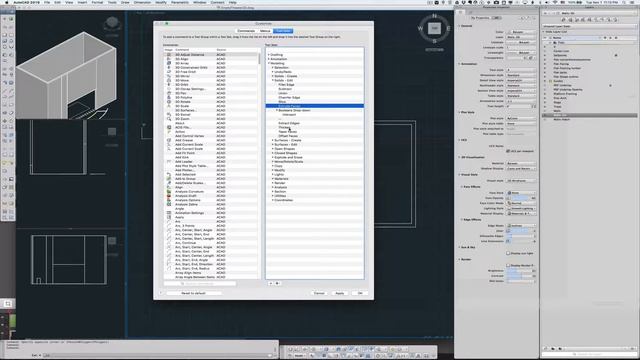Screen dimensions: 640x360
Task: Click the Analysis Draft command icon
Action: (169, 196)
